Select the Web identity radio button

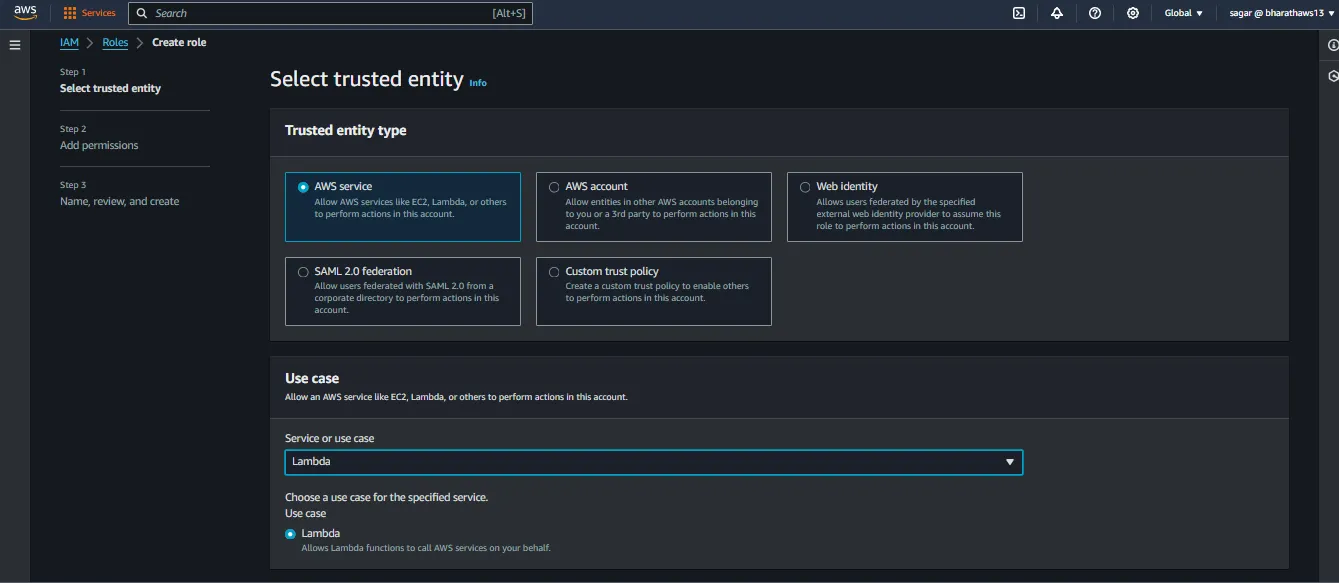tap(805, 187)
